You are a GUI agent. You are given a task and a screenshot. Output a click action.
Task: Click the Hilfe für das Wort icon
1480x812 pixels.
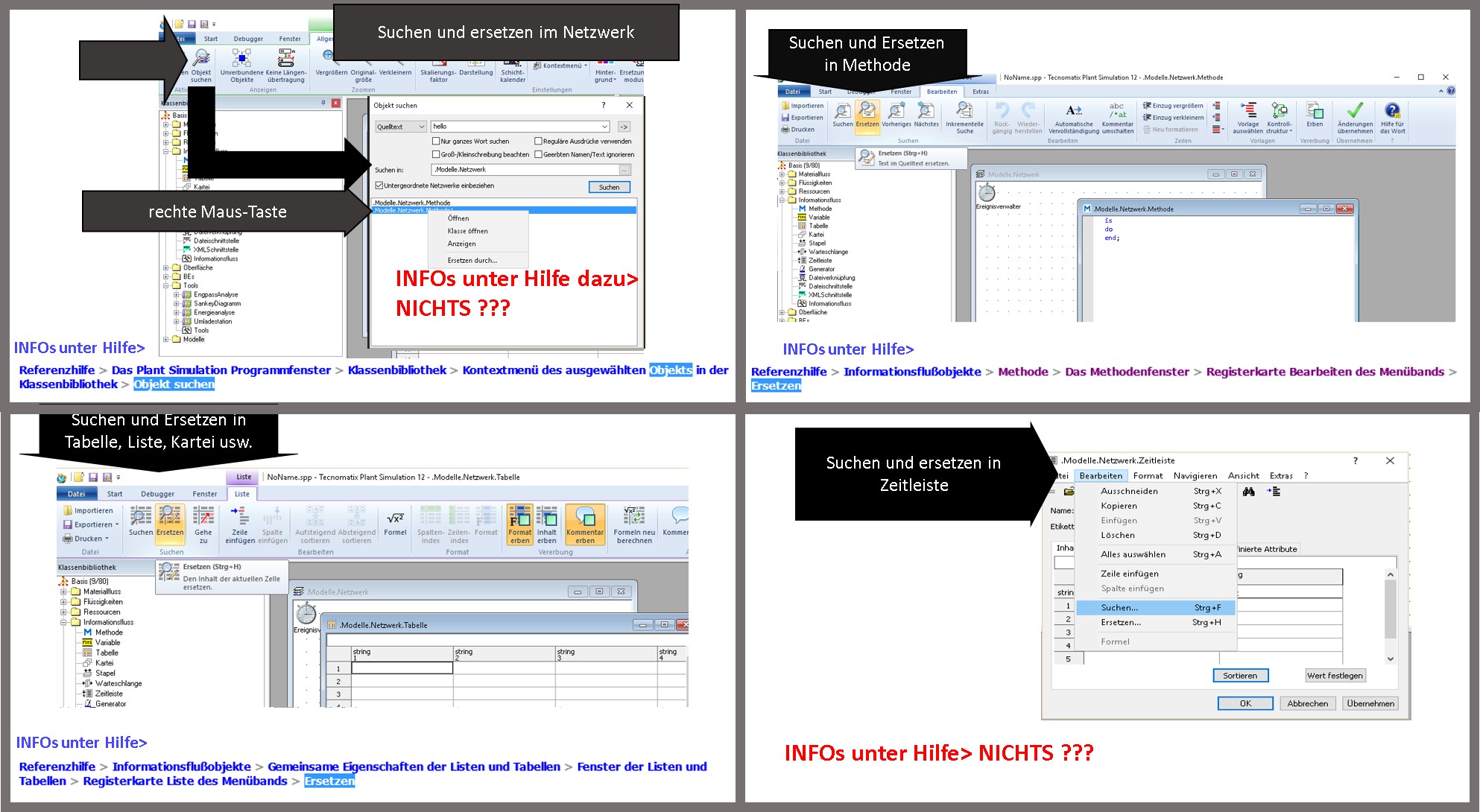coord(1392,118)
